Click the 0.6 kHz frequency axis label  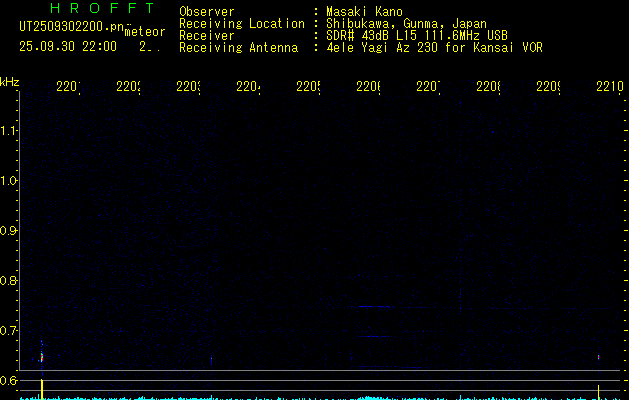pos(8,380)
